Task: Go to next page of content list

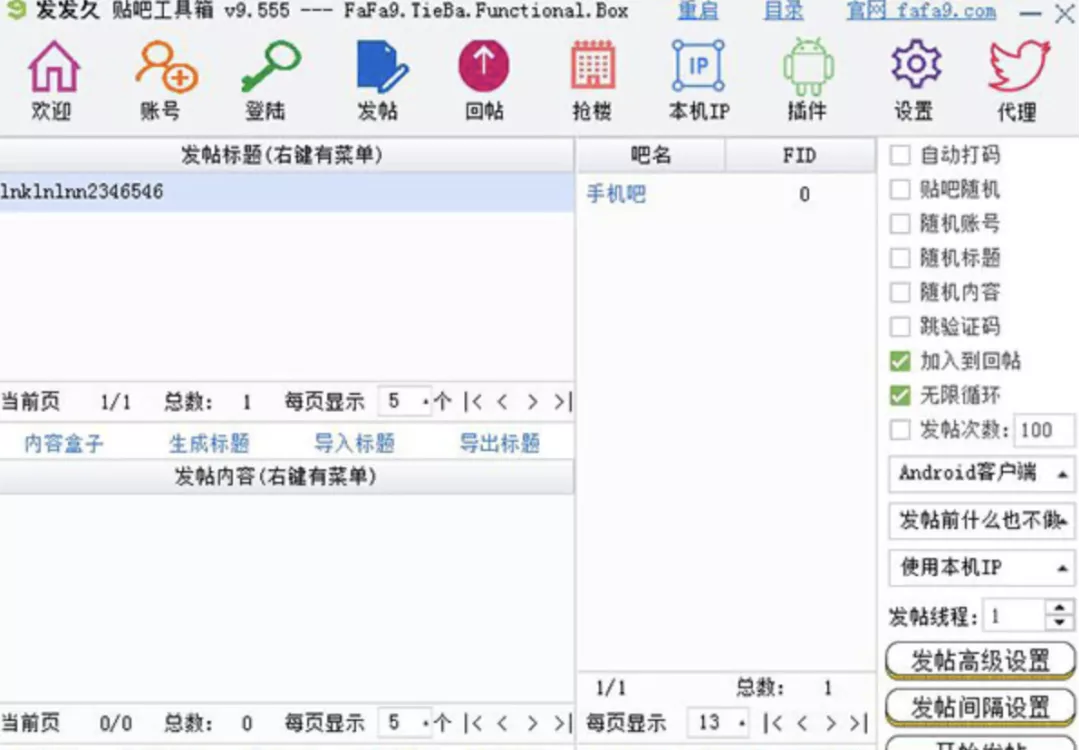Action: 532,723
